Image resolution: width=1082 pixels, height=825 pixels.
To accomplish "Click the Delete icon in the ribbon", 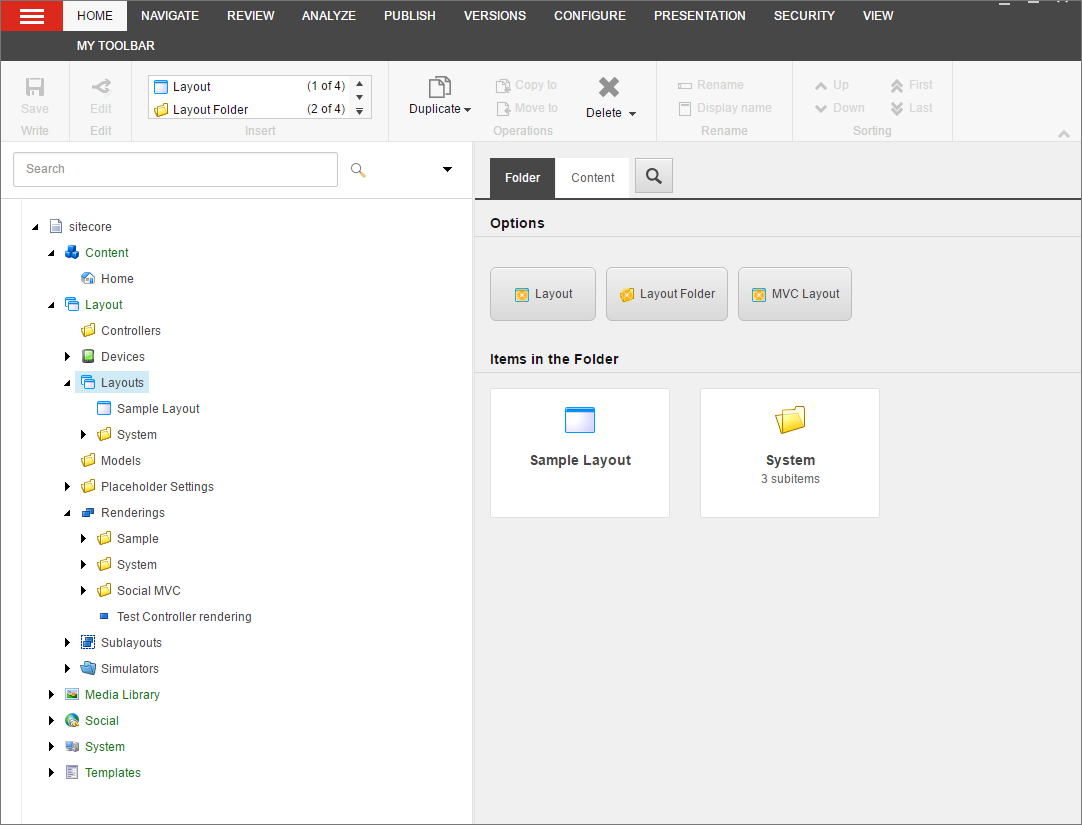I will 609,87.
